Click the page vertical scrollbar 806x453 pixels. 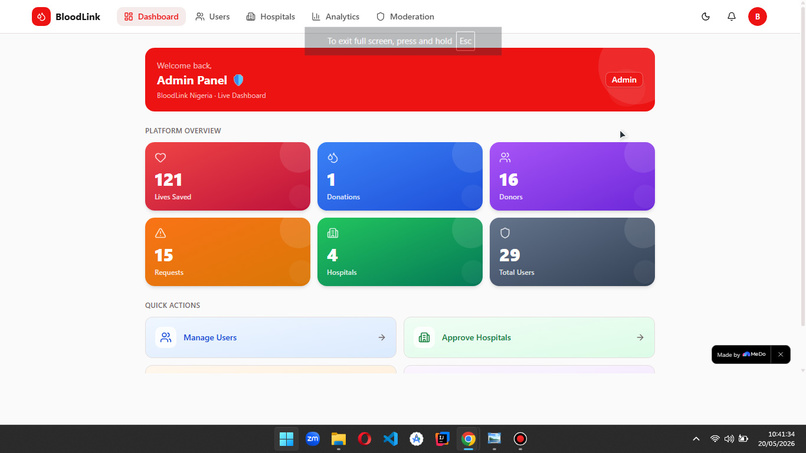coord(803,165)
